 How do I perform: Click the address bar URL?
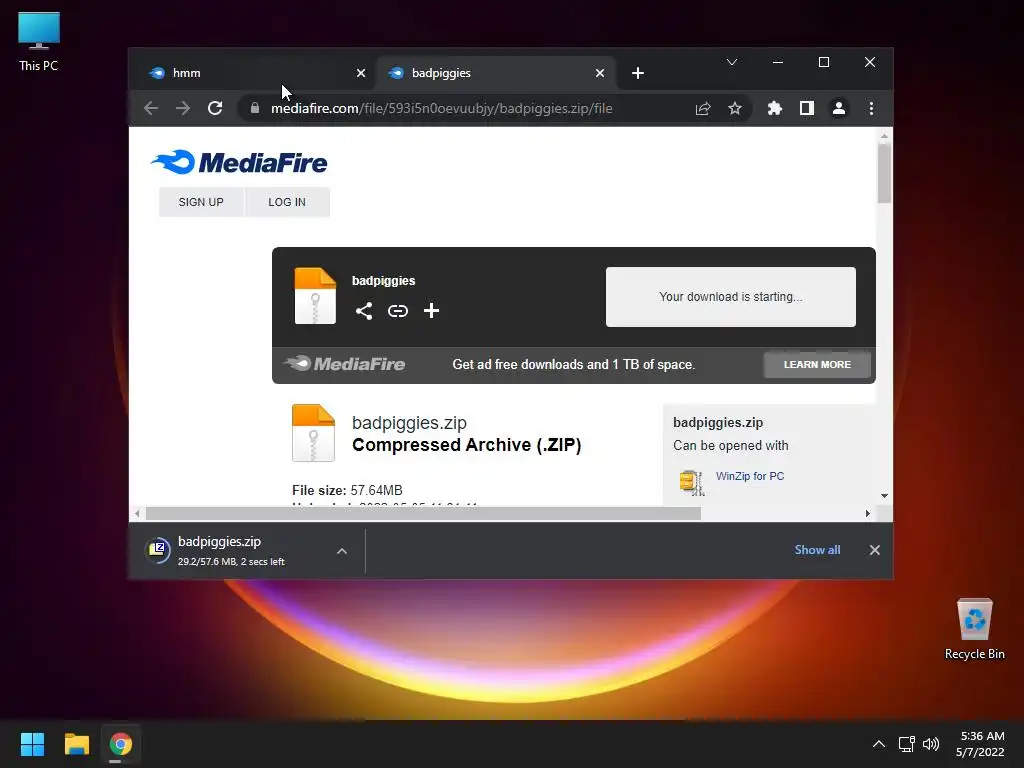pos(441,108)
